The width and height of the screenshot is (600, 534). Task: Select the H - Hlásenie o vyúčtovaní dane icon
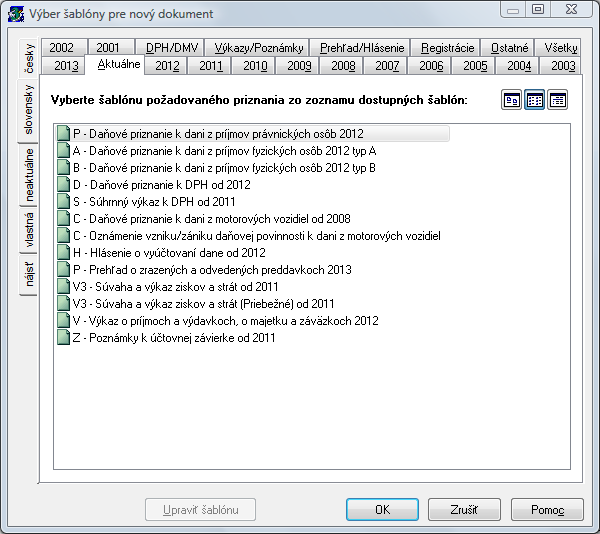click(x=64, y=252)
